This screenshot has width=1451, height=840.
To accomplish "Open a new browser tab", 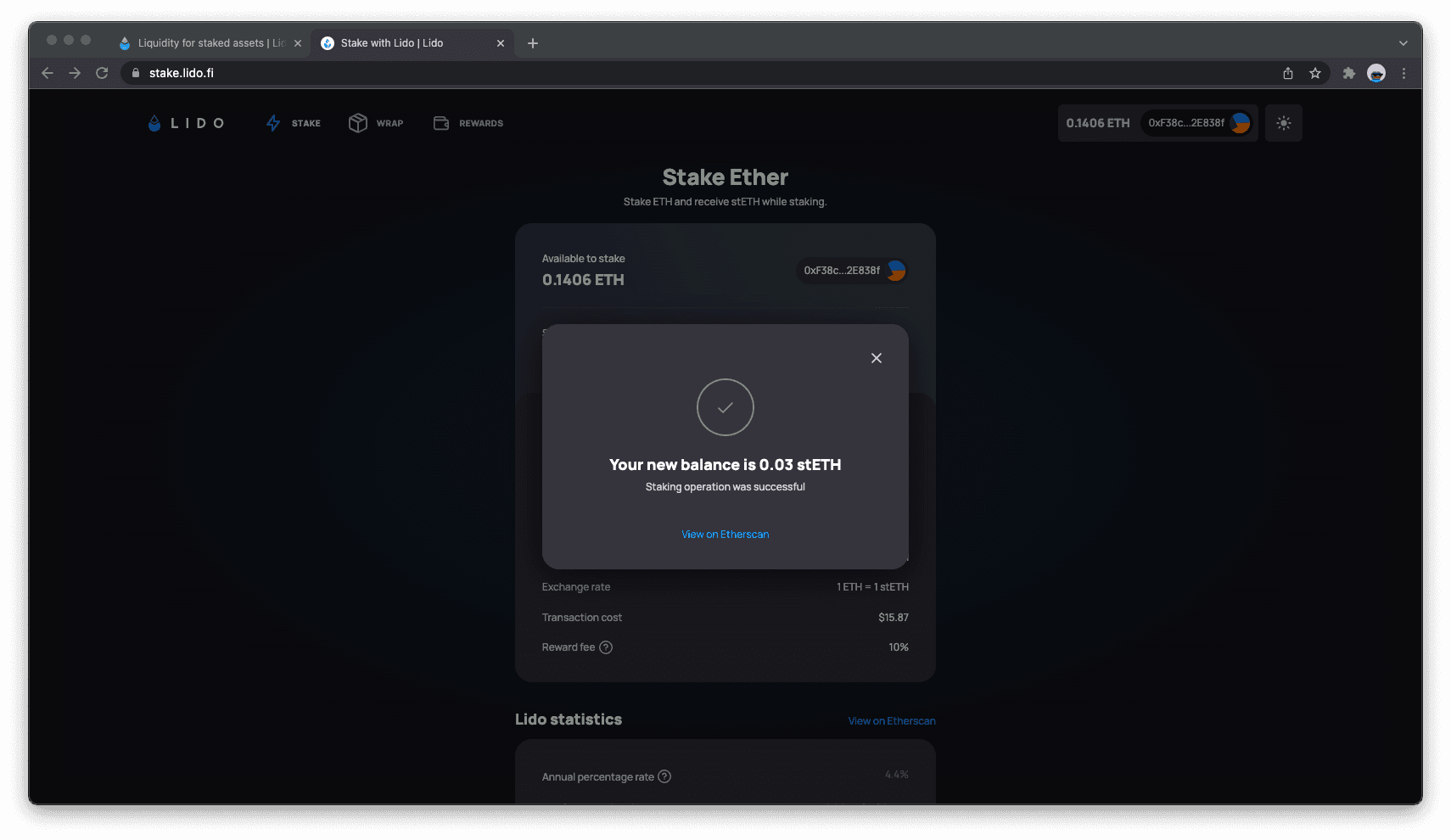I will (533, 43).
